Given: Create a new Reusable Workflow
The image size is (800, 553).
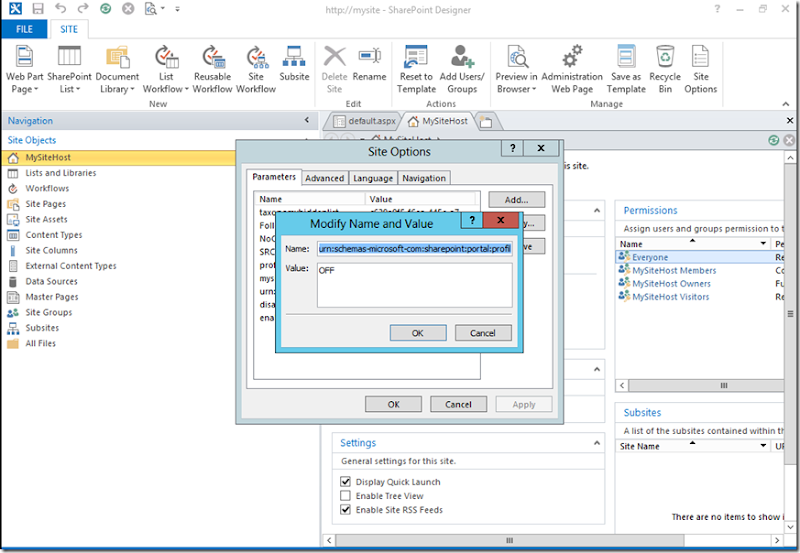Looking at the screenshot, I should (x=212, y=69).
